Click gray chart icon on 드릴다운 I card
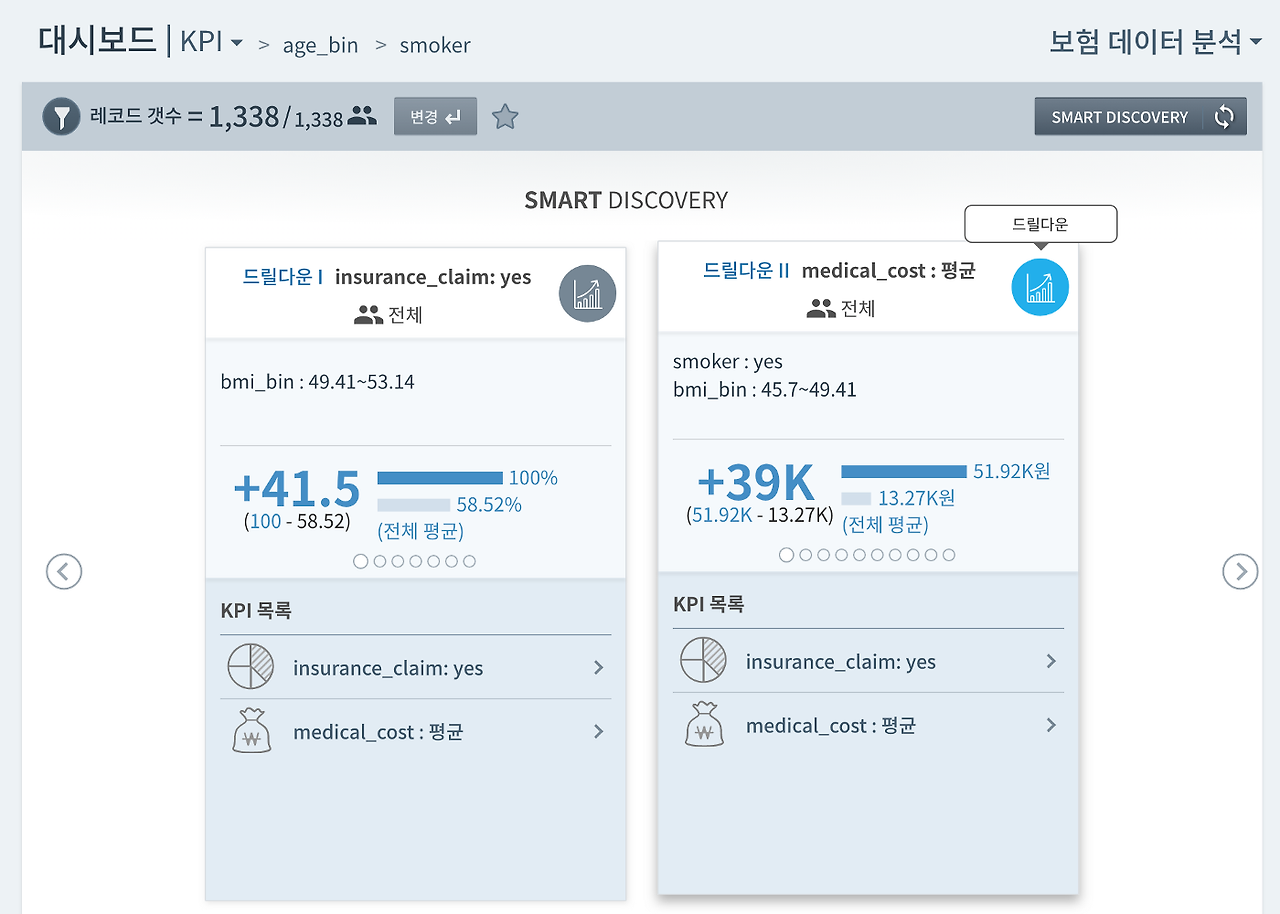1280x914 pixels. tap(588, 294)
